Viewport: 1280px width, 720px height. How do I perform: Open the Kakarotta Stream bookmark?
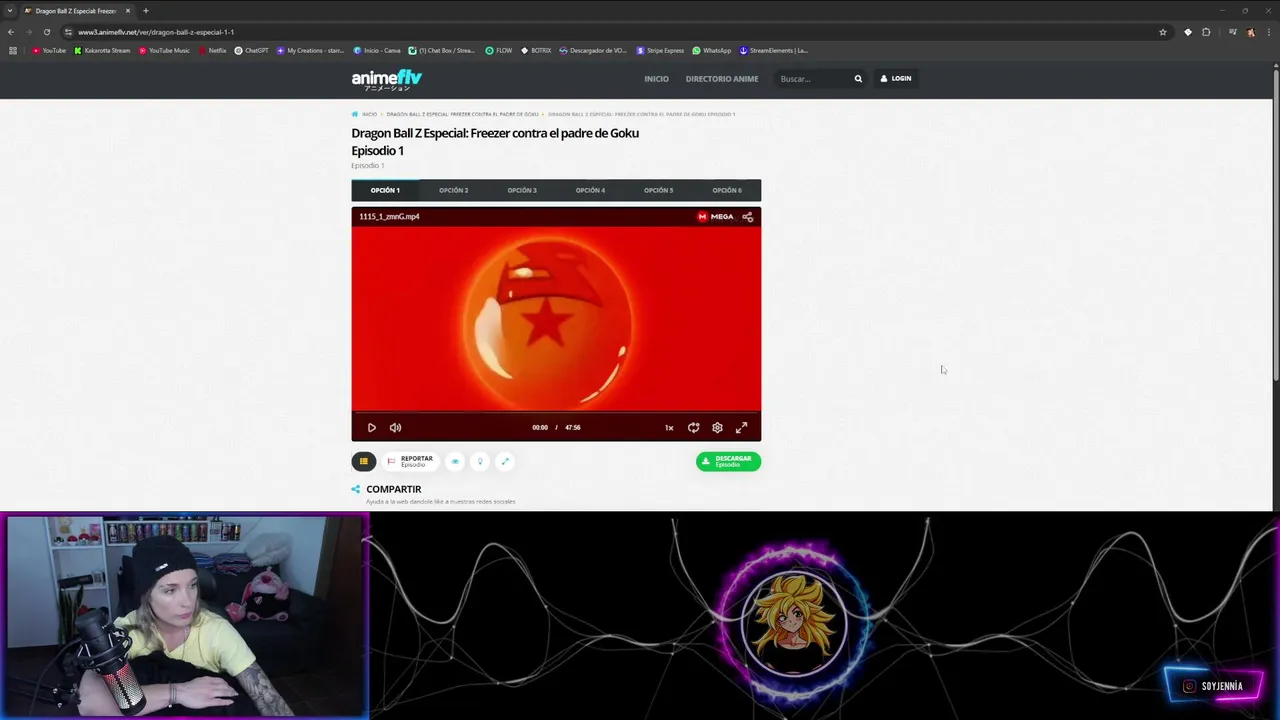[x=102, y=50]
